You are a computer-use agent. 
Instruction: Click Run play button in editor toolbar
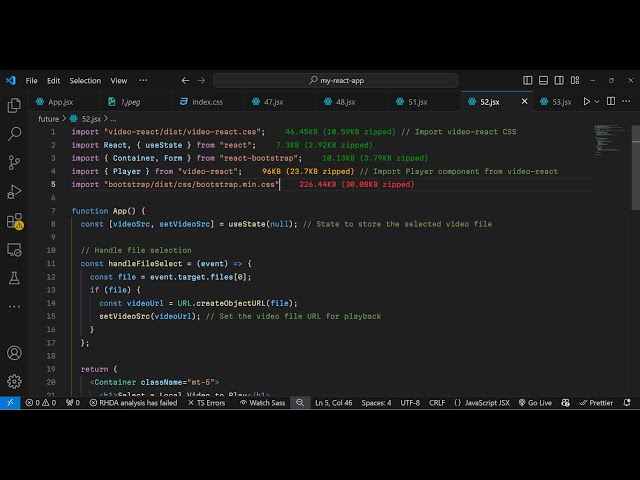(x=587, y=101)
